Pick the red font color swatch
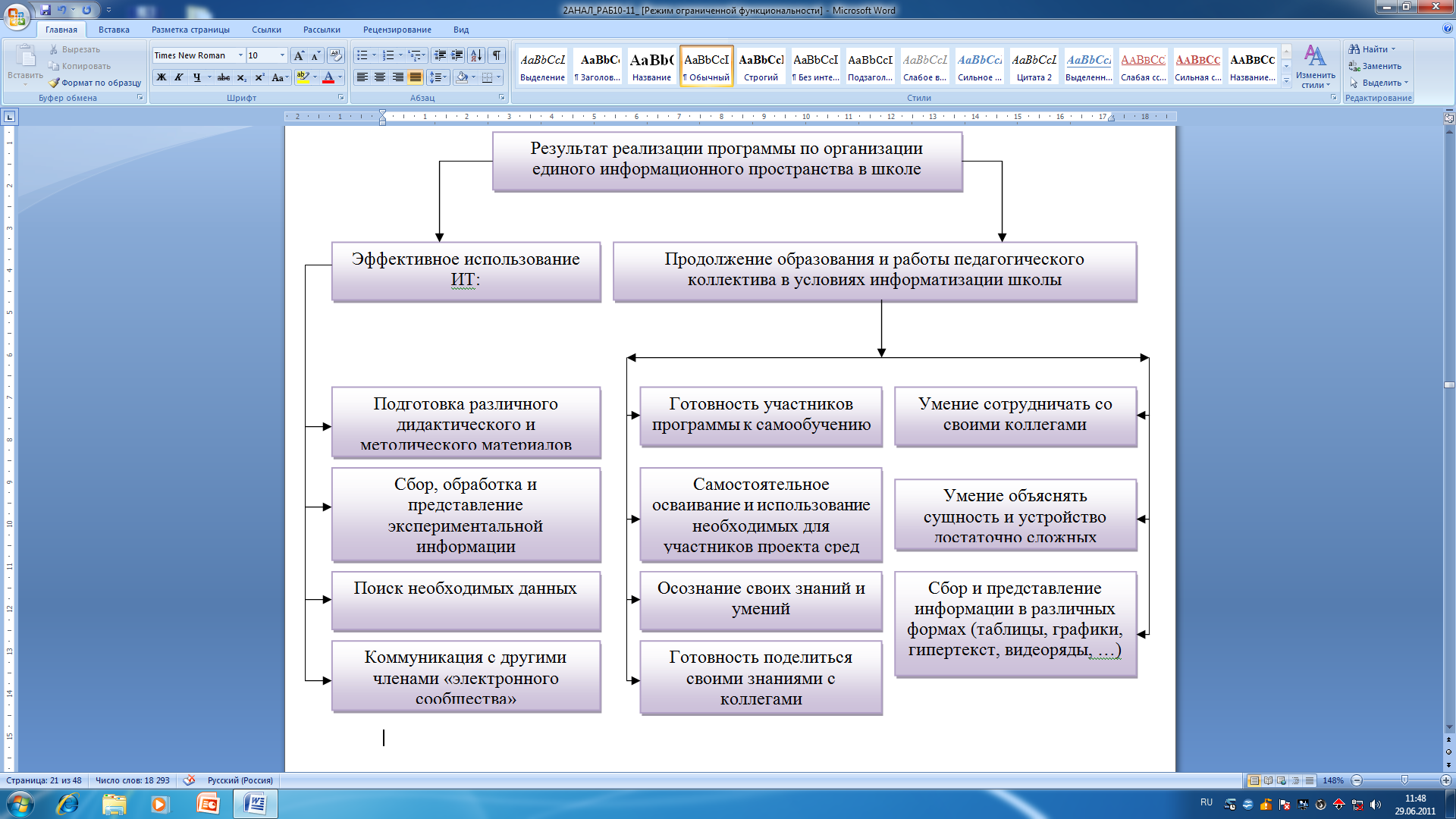Viewport: 1456px width, 819px height. tap(328, 77)
